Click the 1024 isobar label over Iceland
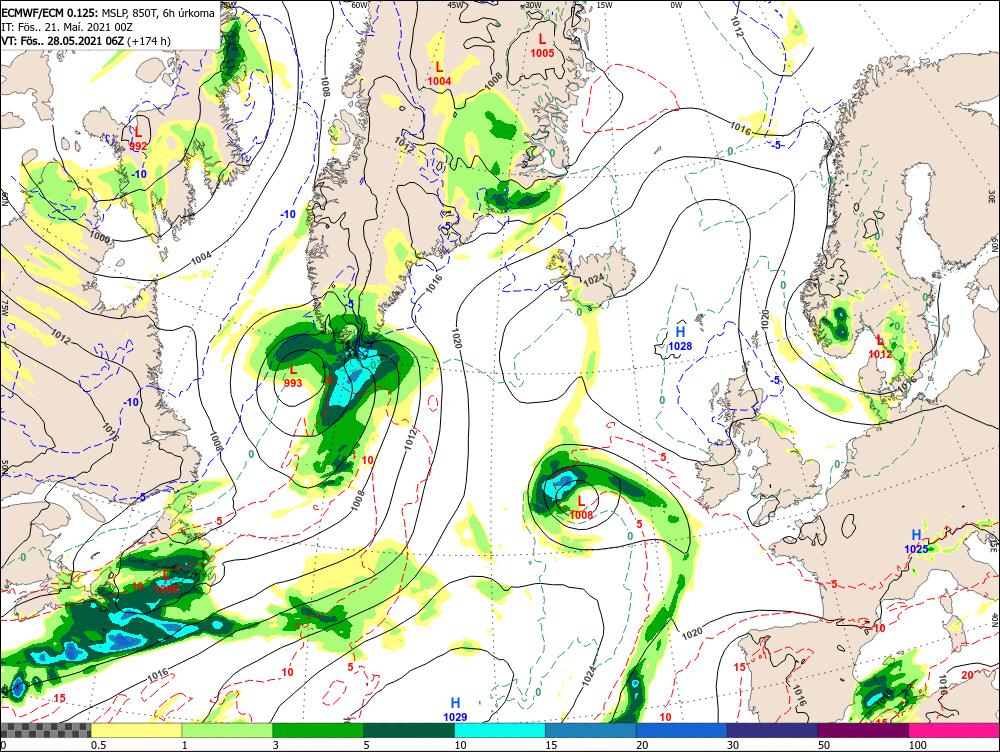 pos(593,279)
